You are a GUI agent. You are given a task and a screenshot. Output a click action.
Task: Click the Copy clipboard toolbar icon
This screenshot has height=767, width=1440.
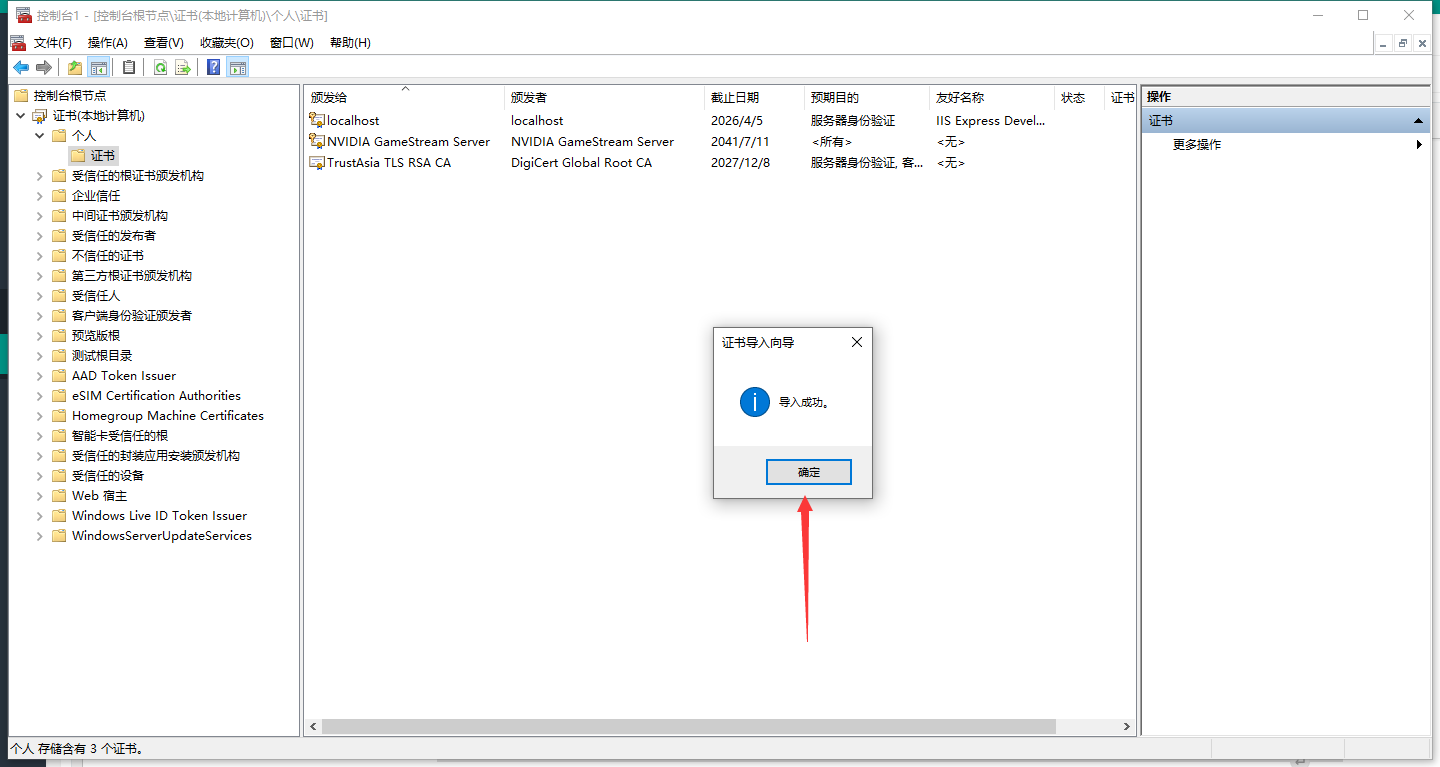[129, 67]
